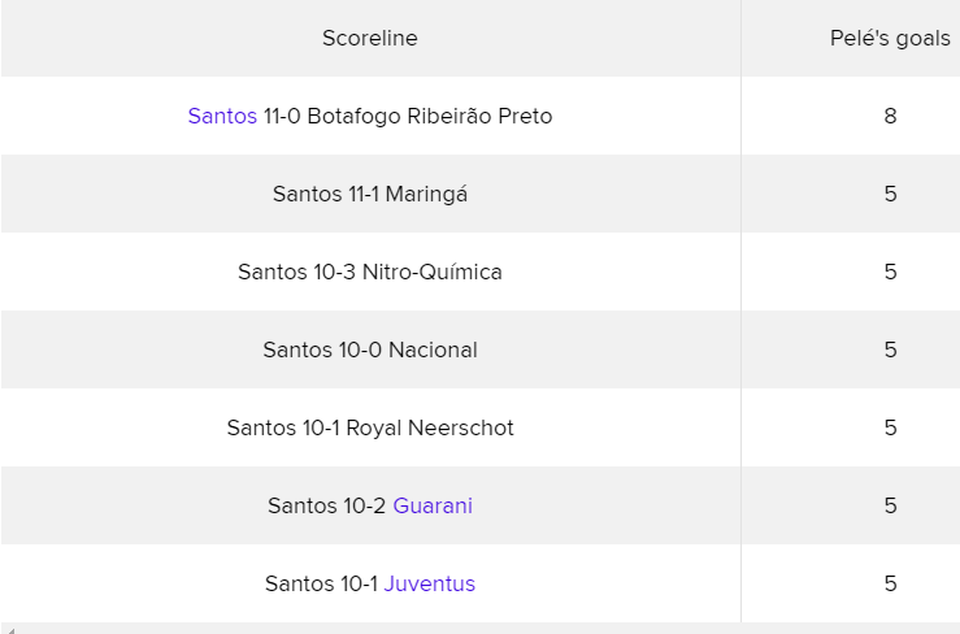The image size is (960, 634).
Task: Click the horizontal scrollbar track at bottom
Action: [x=484, y=629]
